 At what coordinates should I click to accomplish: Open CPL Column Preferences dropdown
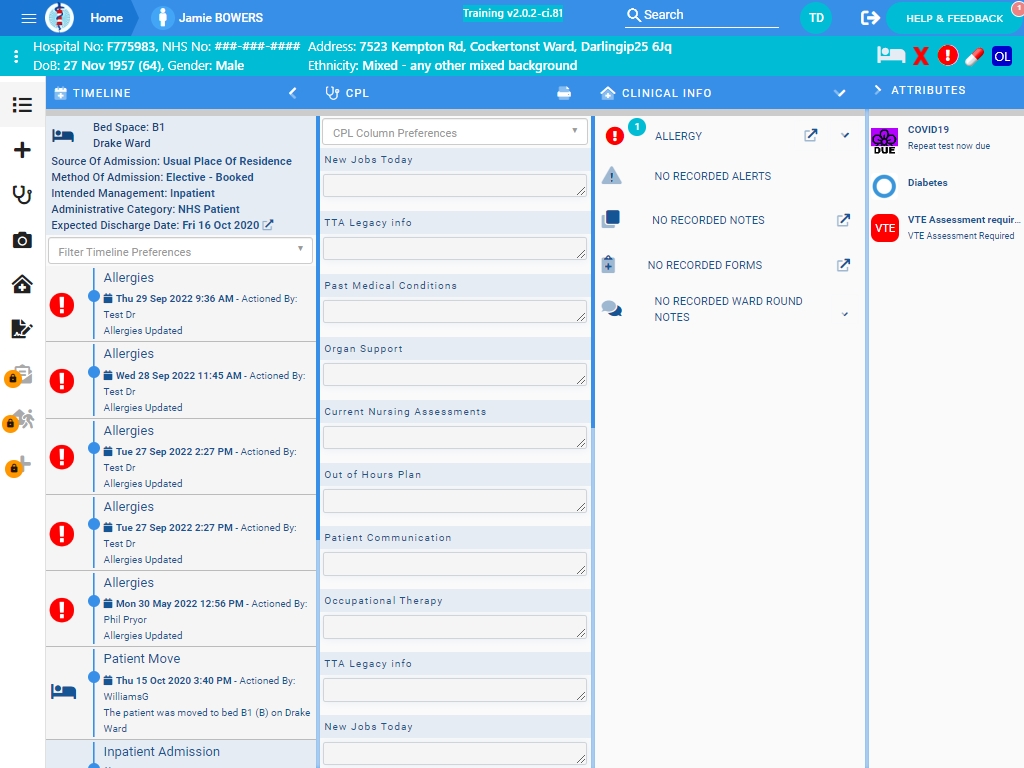coord(455,133)
